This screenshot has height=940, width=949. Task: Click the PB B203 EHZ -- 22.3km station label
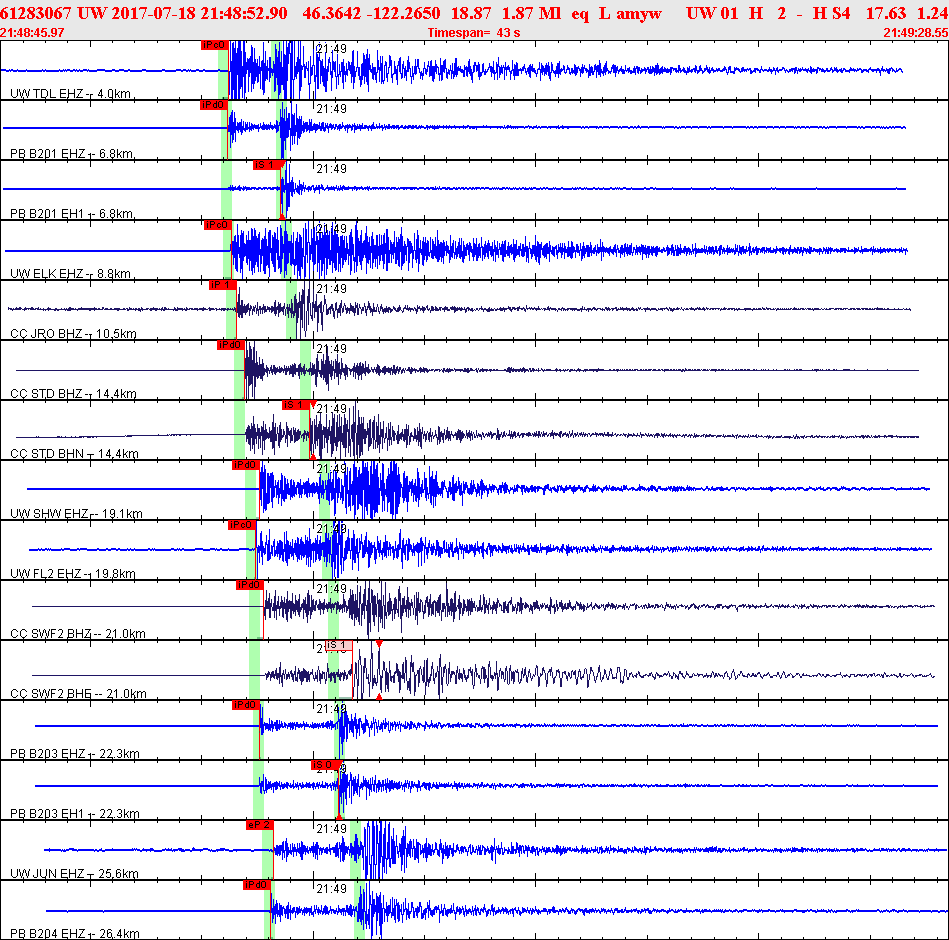[x=74, y=754]
